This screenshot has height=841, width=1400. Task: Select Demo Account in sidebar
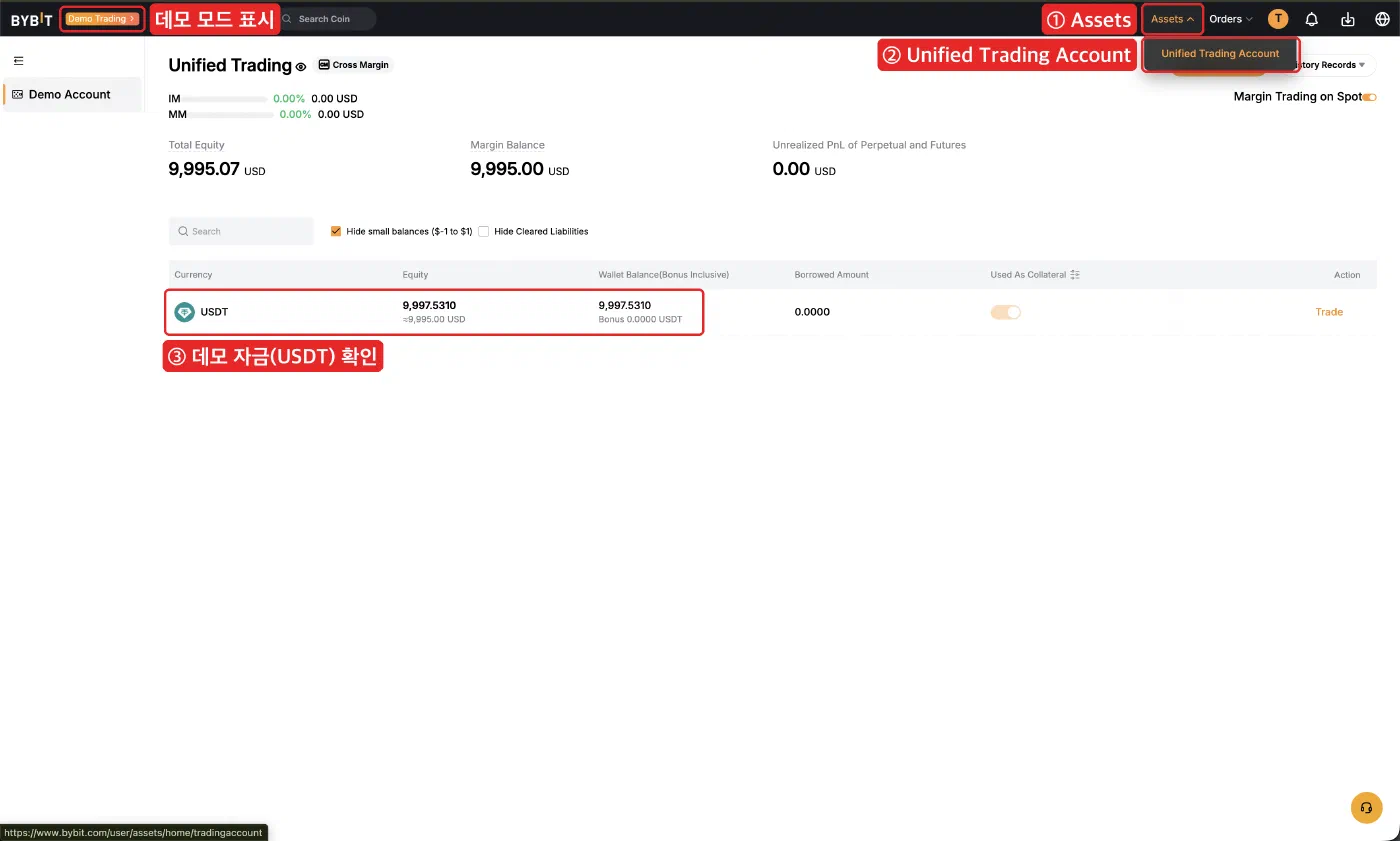tap(72, 94)
